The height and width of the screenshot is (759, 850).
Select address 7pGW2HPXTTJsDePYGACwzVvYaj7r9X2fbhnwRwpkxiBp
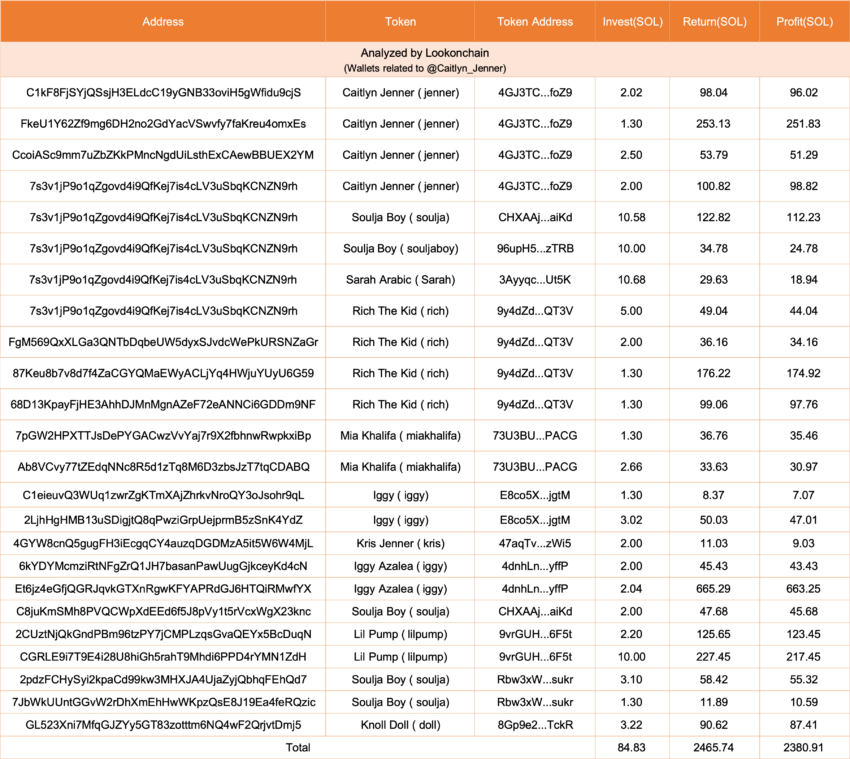[163, 435]
